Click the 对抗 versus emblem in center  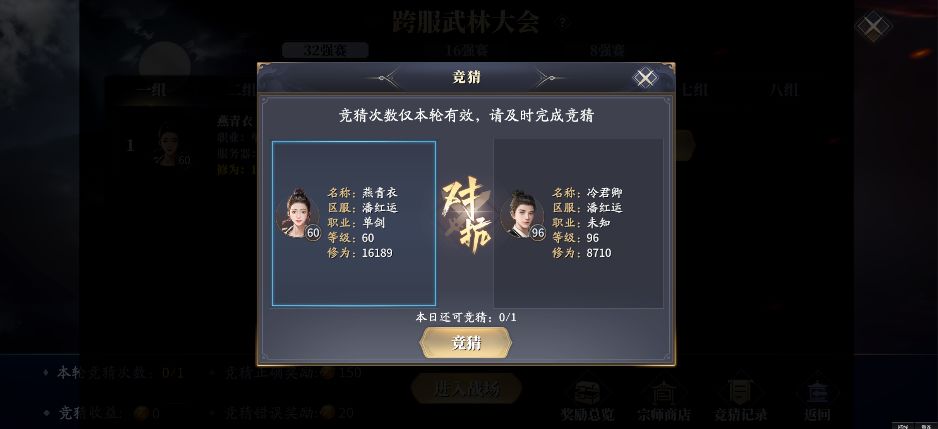pyautogui.click(x=467, y=214)
